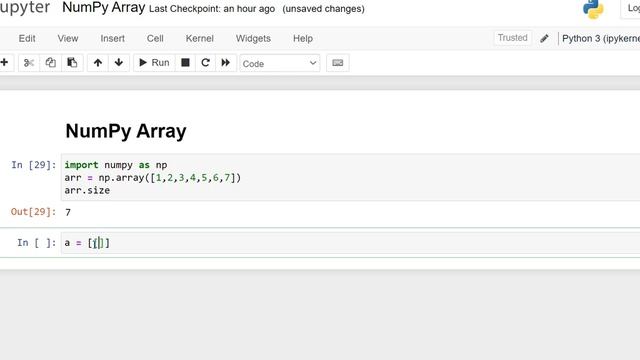Screen dimensions: 640x360
Task: Click the In [29] prompt label
Action: (33, 165)
